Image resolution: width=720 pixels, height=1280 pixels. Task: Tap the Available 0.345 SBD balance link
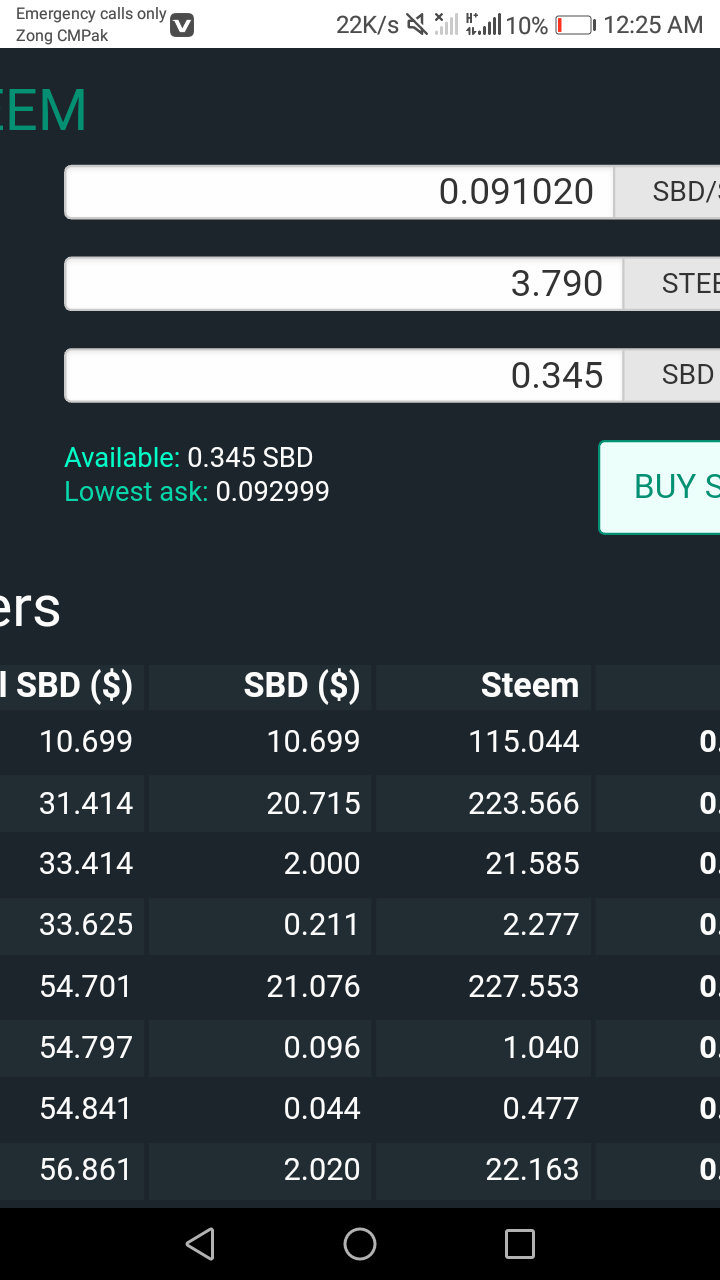click(189, 458)
